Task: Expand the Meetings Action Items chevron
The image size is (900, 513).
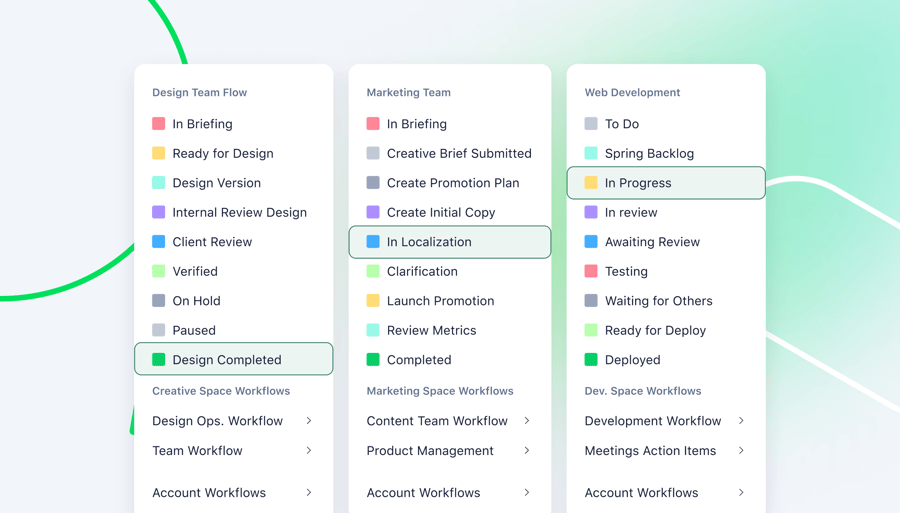Action: click(x=742, y=450)
